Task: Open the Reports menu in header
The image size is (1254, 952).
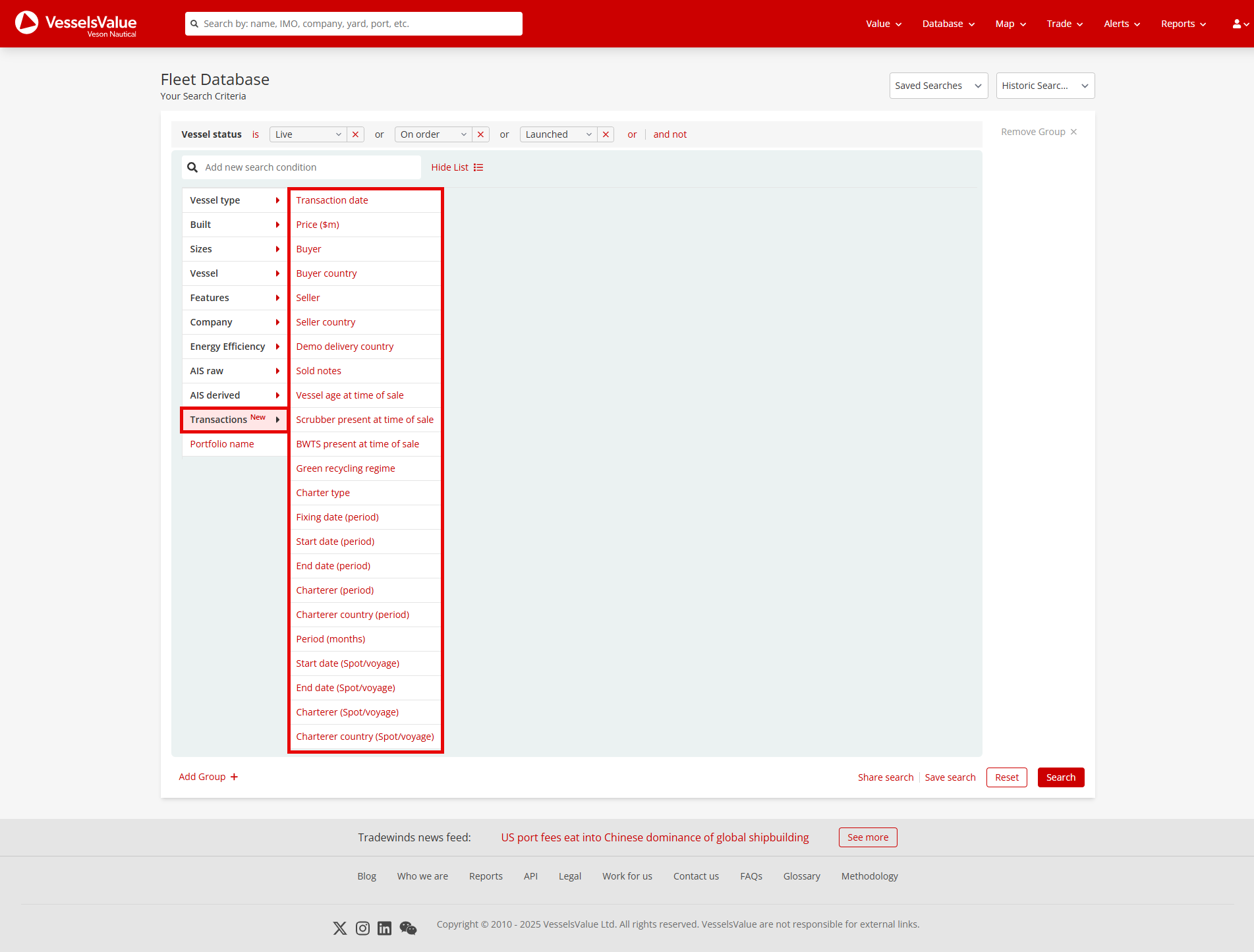Action: (x=1183, y=24)
